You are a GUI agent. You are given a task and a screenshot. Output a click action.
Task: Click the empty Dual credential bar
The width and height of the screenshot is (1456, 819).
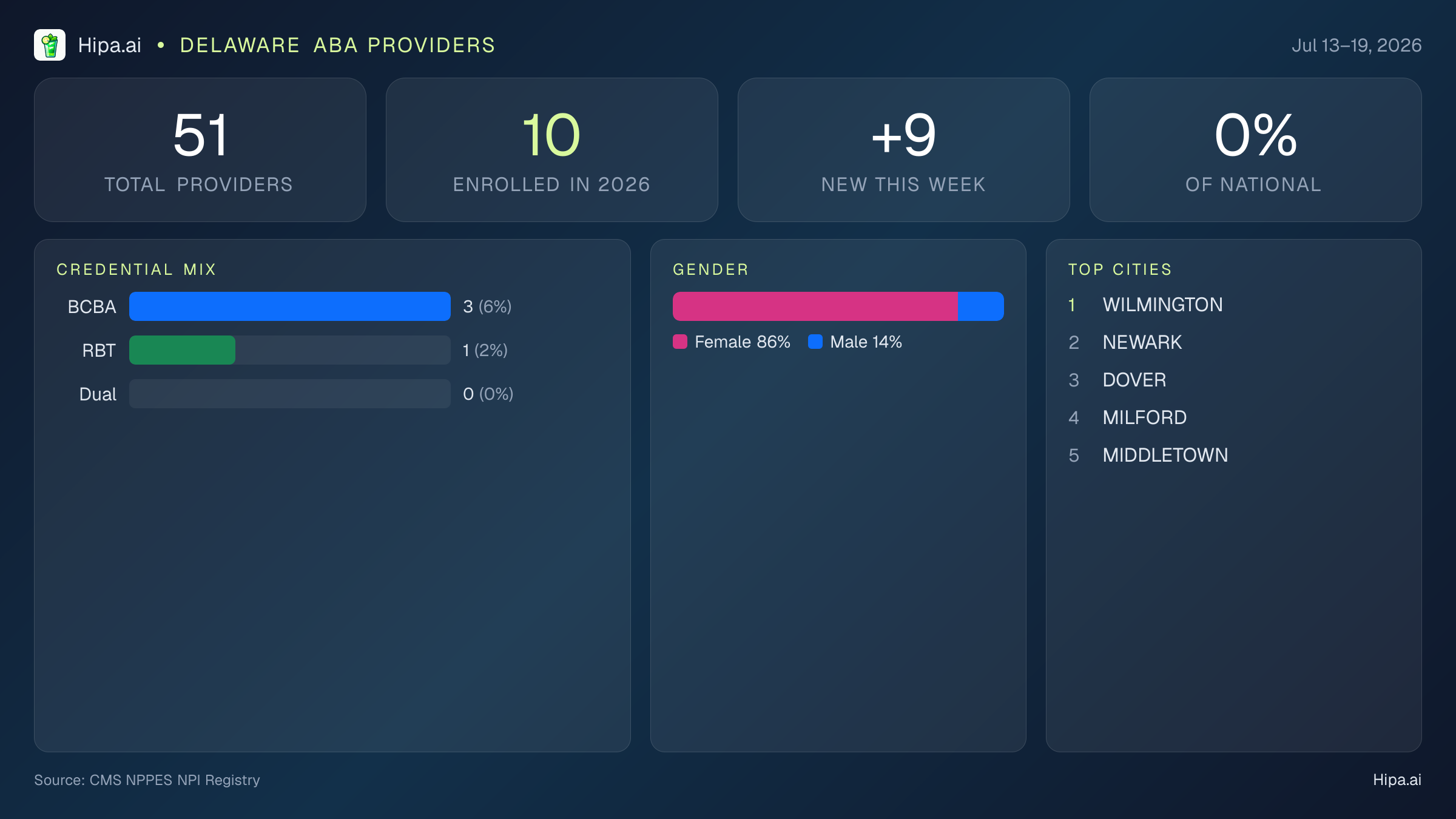290,394
